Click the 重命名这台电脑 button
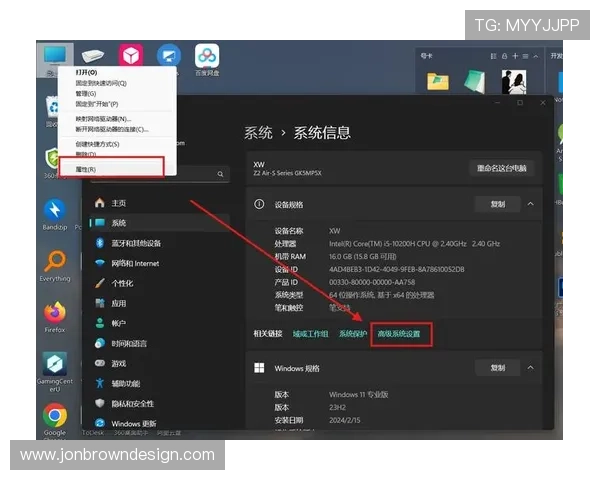The image size is (600, 480). (x=502, y=168)
